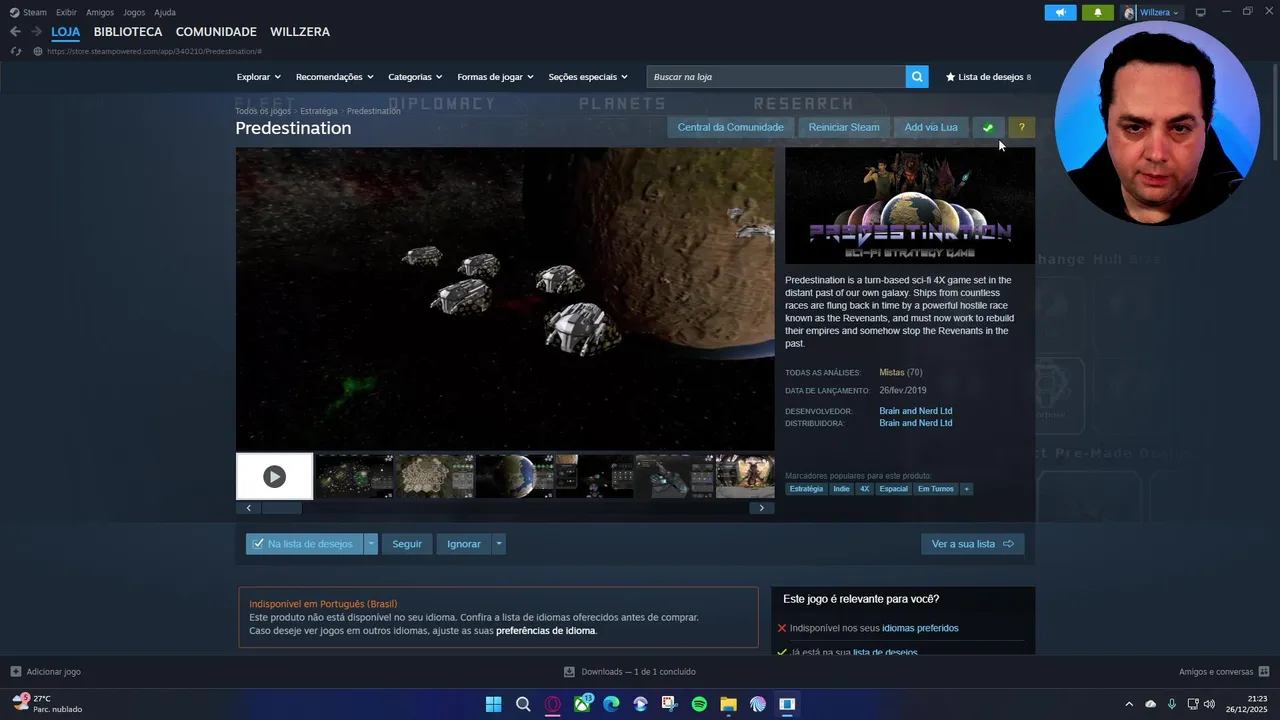
Task: Open Opera GX from the taskbar
Action: (x=552, y=704)
